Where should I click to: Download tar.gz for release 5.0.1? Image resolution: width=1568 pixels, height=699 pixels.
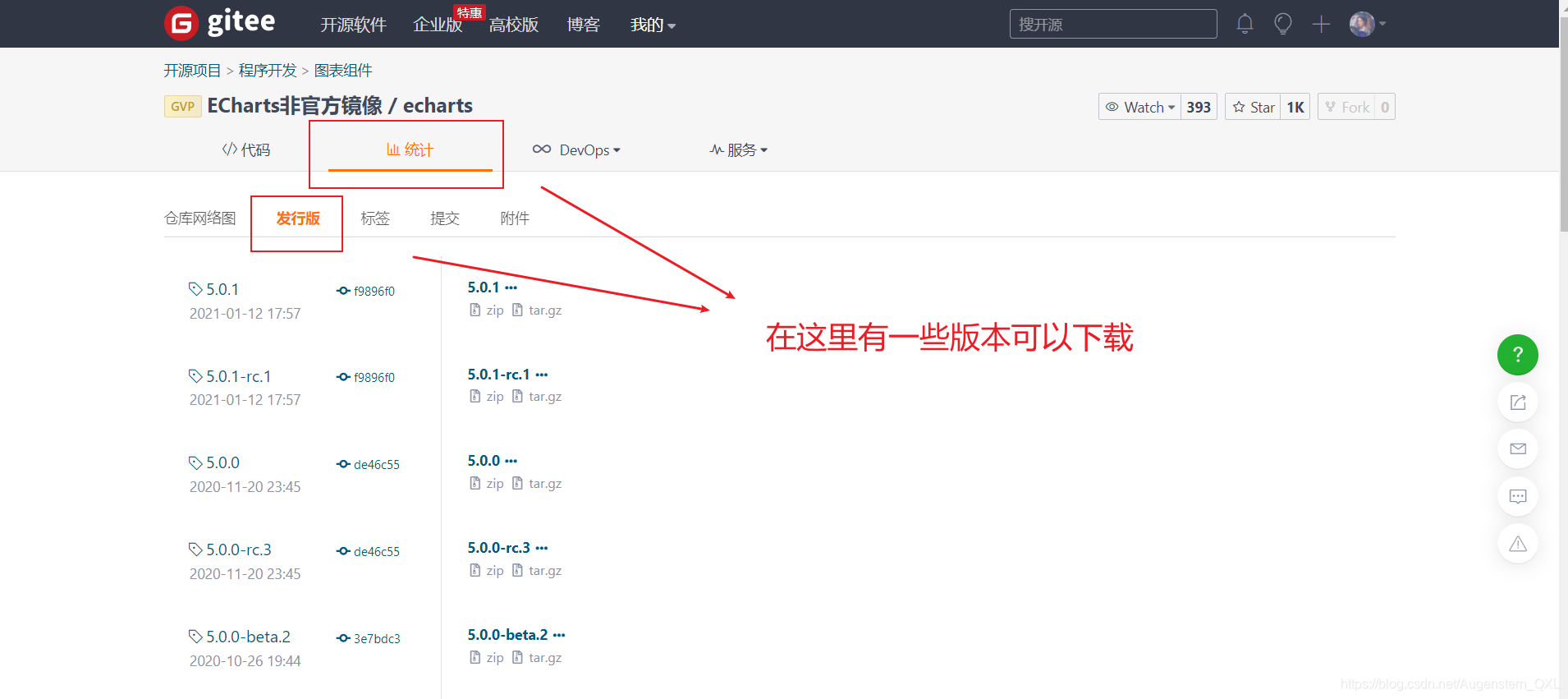(x=537, y=310)
